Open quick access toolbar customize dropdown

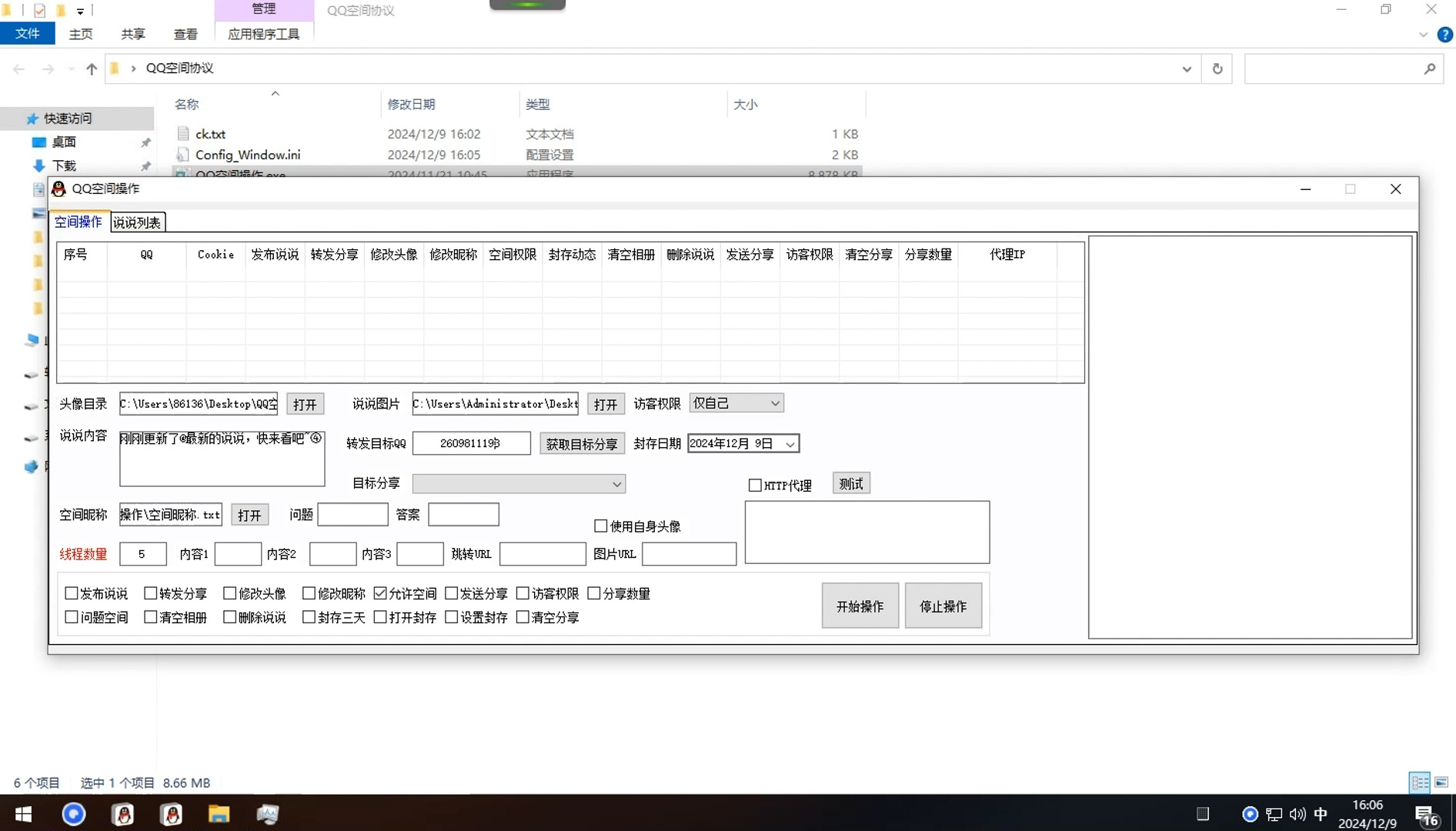coord(80,11)
